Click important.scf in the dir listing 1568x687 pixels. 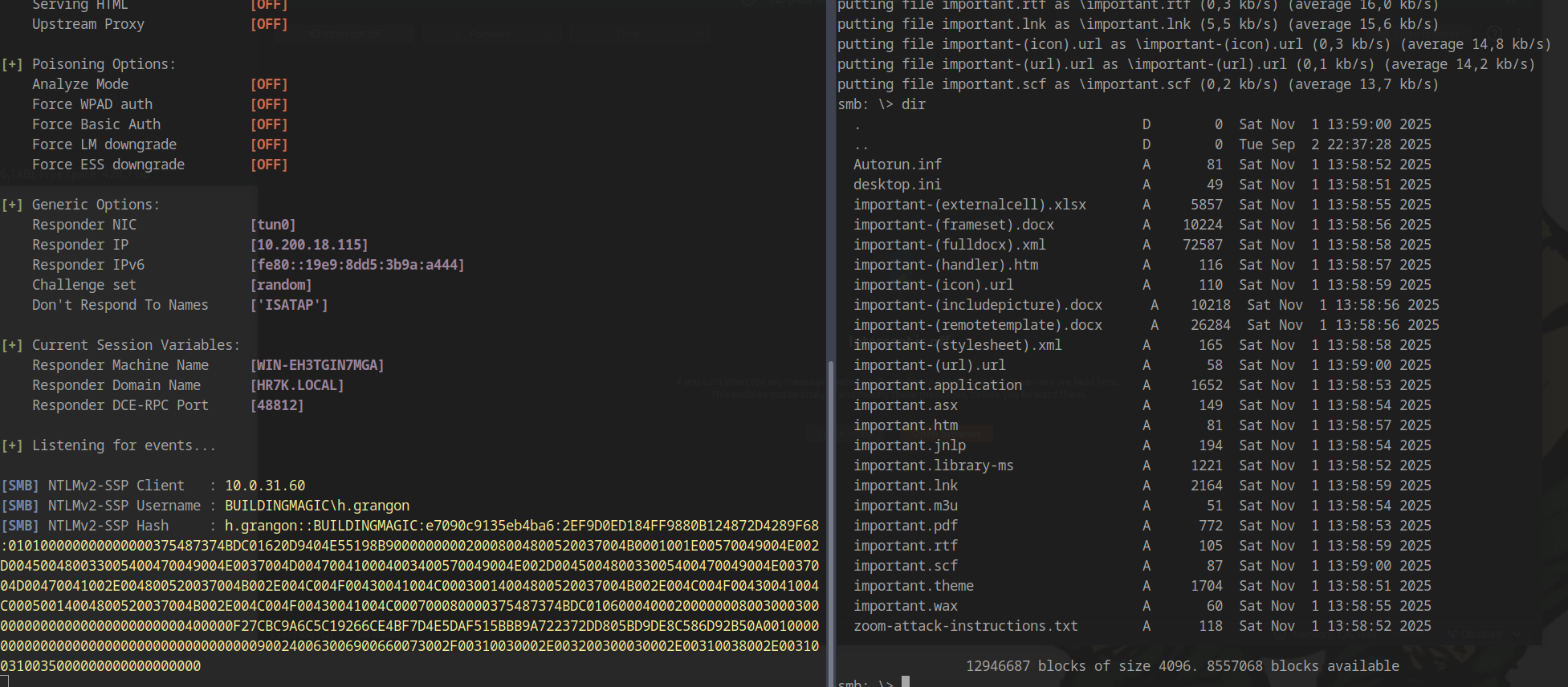tap(906, 566)
